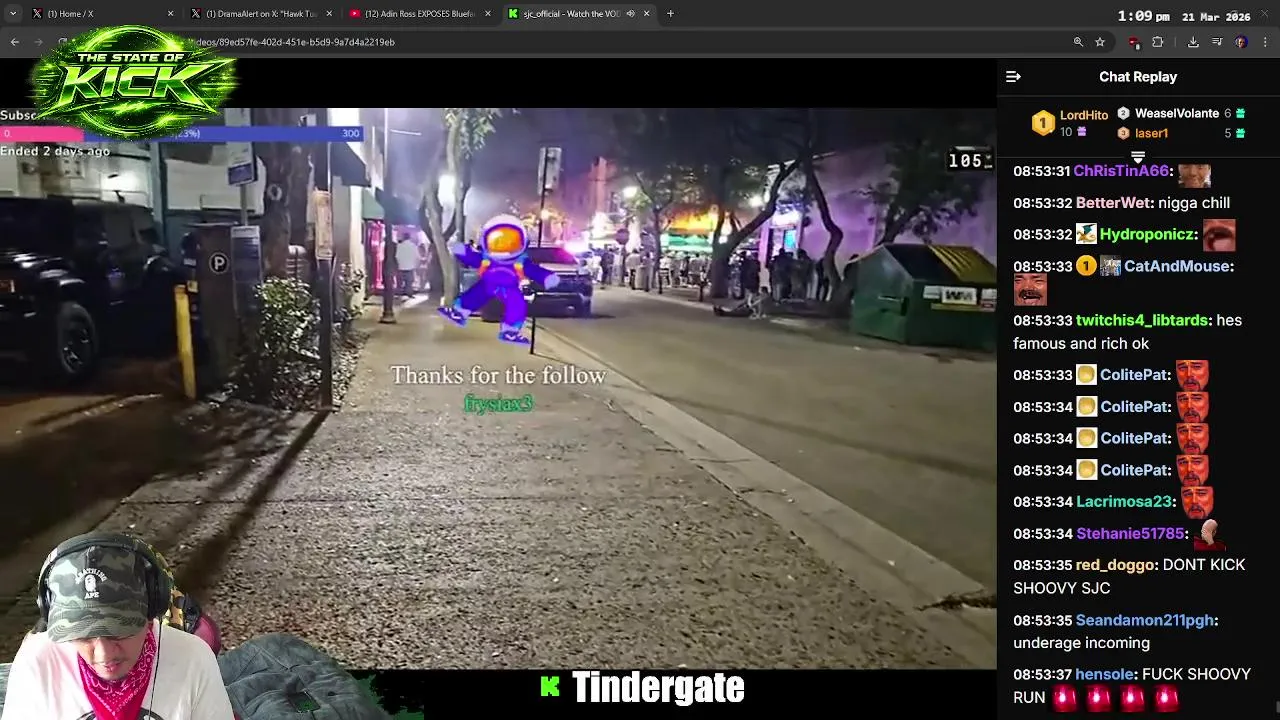Click the emote in Lacrimosa23's message
Screen dimensions: 1280x720
coord(1197,502)
